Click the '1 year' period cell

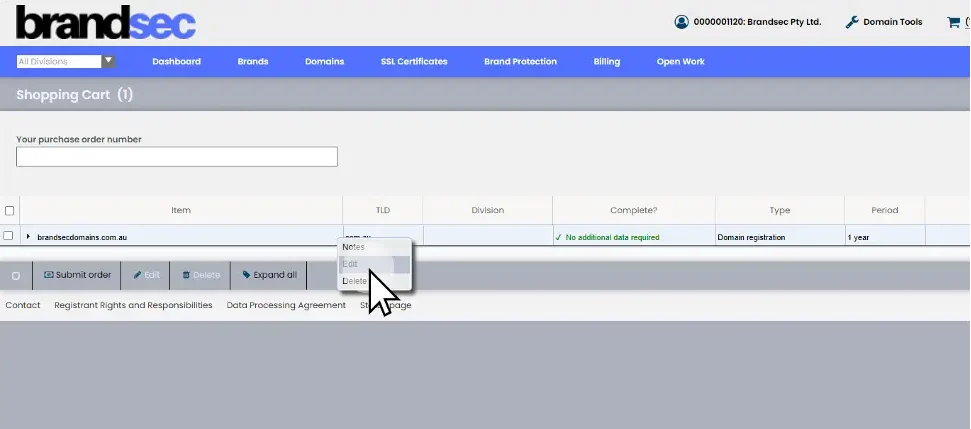[x=858, y=238]
